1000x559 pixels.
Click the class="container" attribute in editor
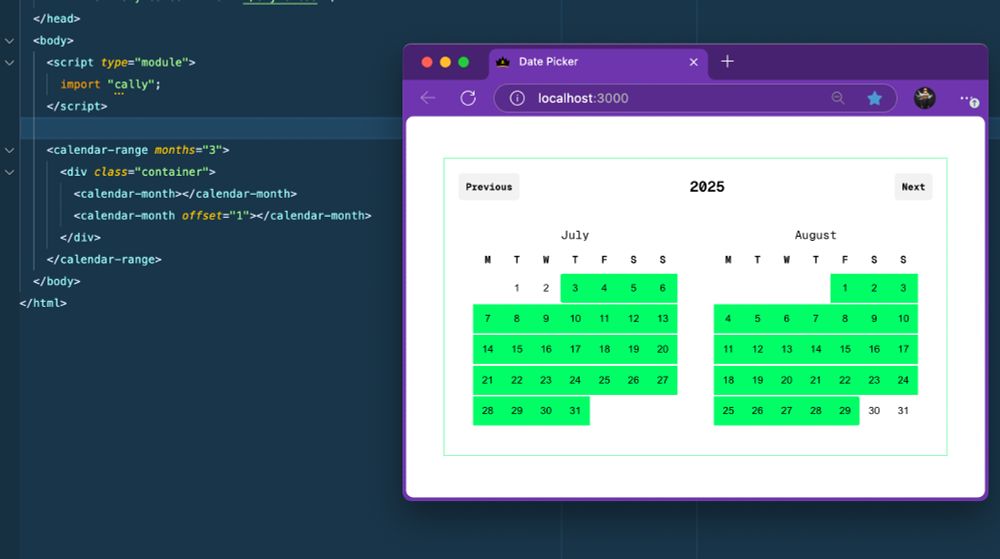click(x=151, y=172)
